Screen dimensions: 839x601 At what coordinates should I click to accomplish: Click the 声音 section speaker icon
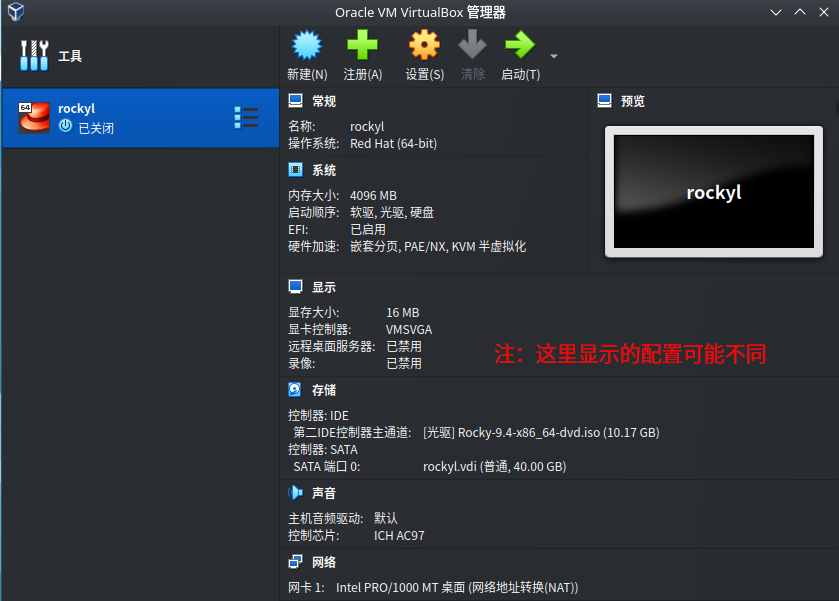point(295,492)
